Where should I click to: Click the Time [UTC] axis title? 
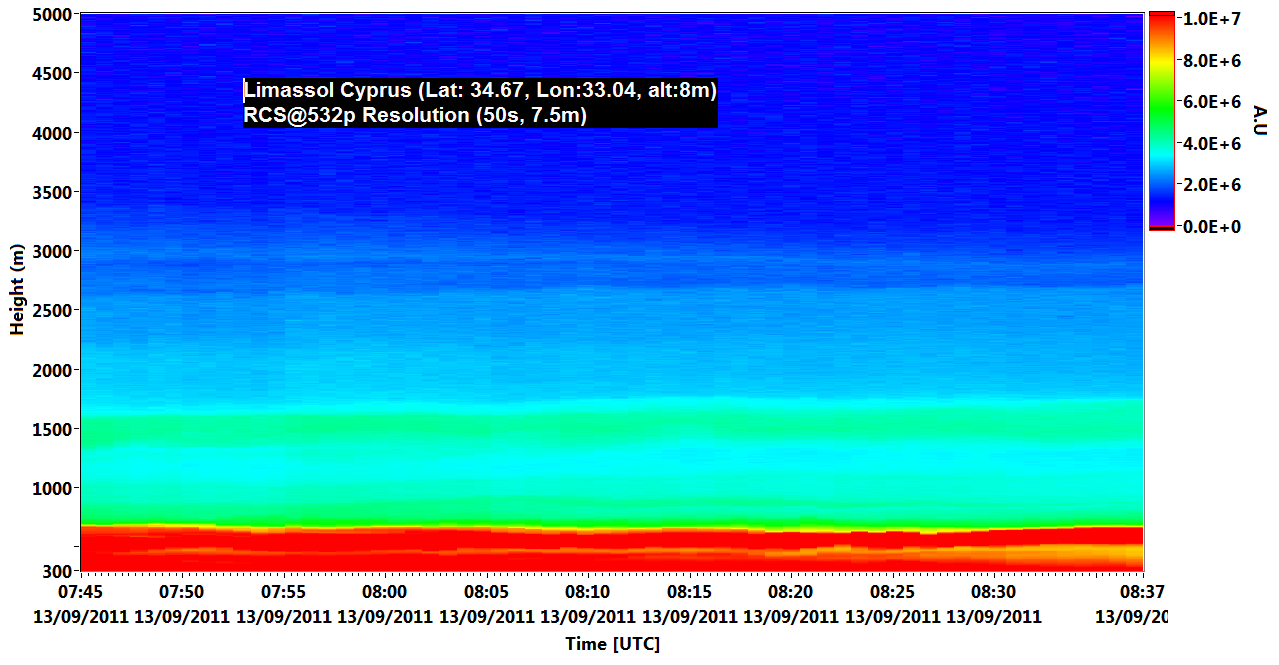tap(612, 644)
